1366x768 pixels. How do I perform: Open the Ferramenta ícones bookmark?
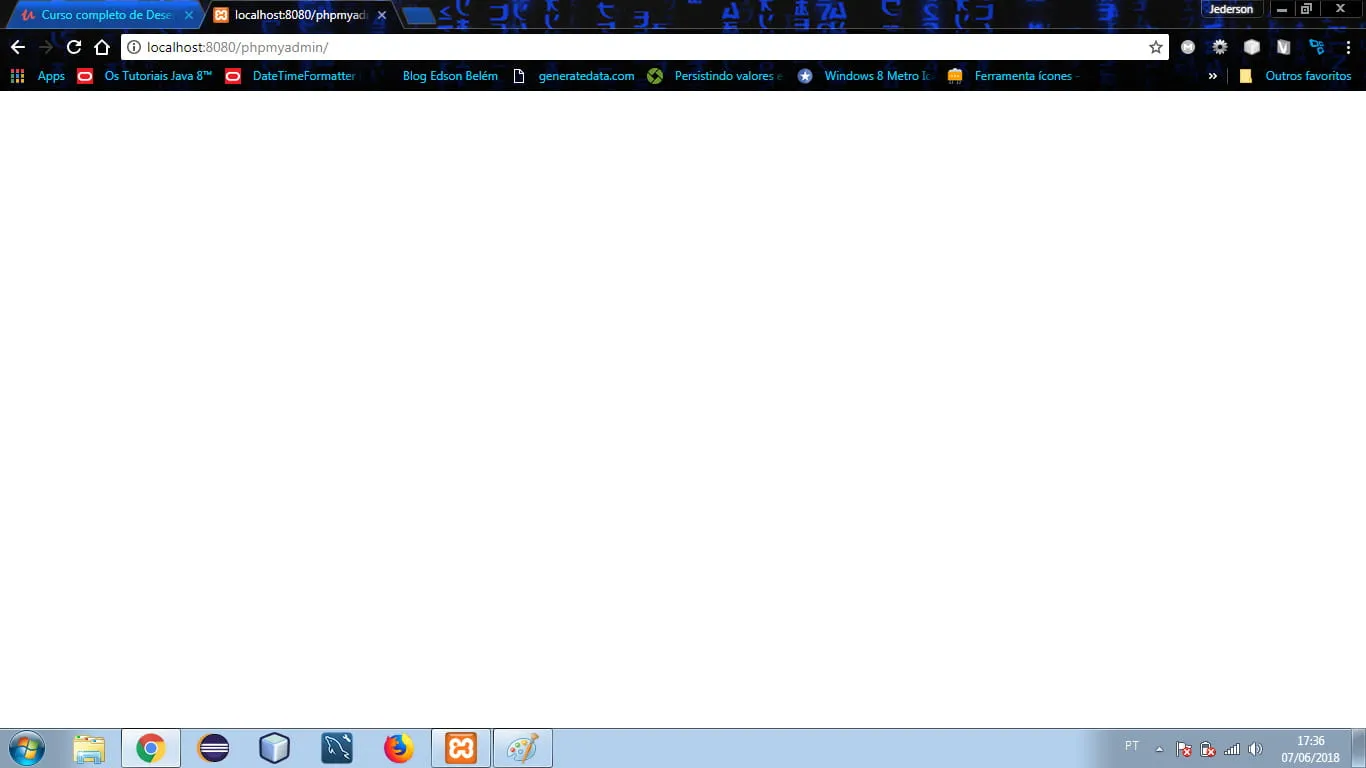[x=1013, y=76]
